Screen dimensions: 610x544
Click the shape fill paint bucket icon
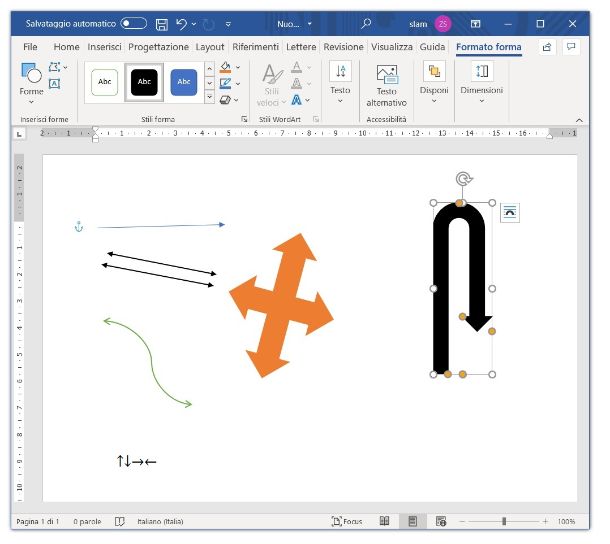(x=225, y=68)
